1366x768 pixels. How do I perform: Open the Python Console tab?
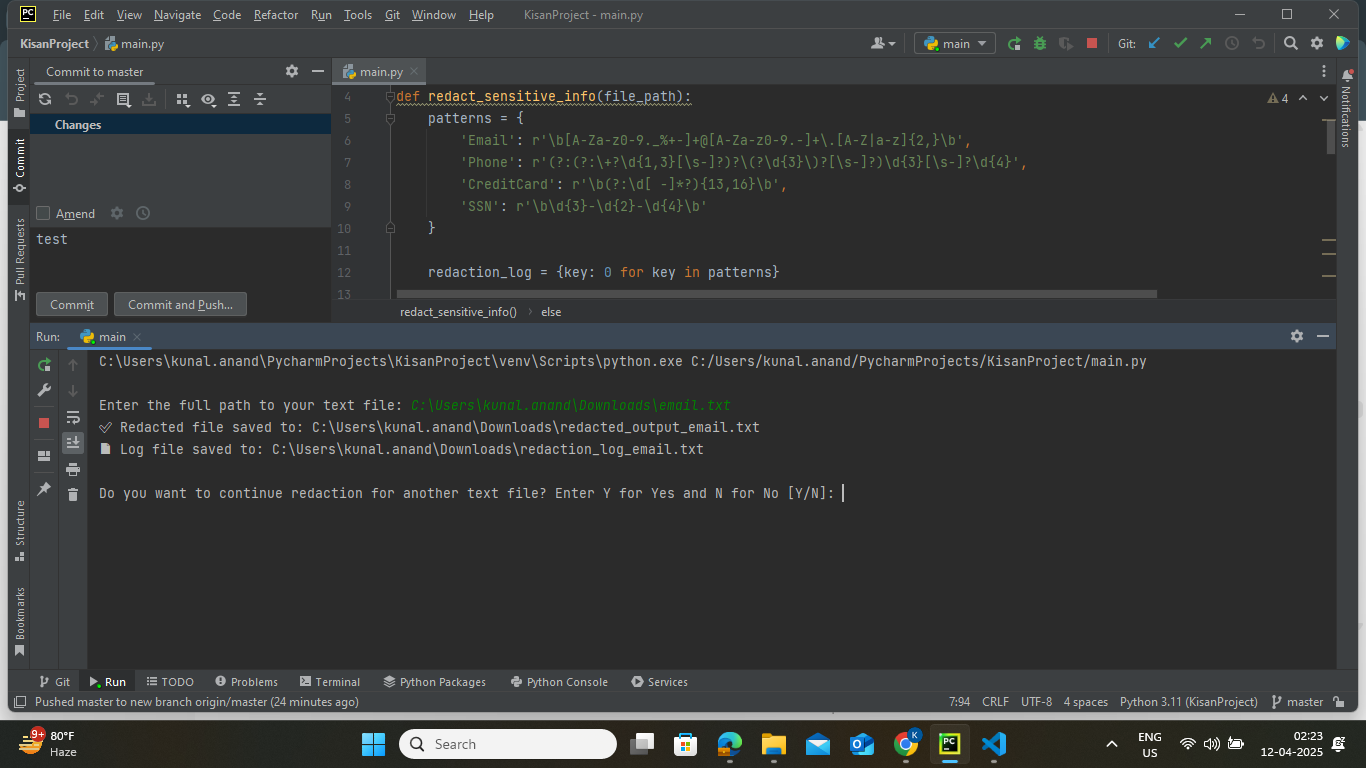click(x=559, y=682)
